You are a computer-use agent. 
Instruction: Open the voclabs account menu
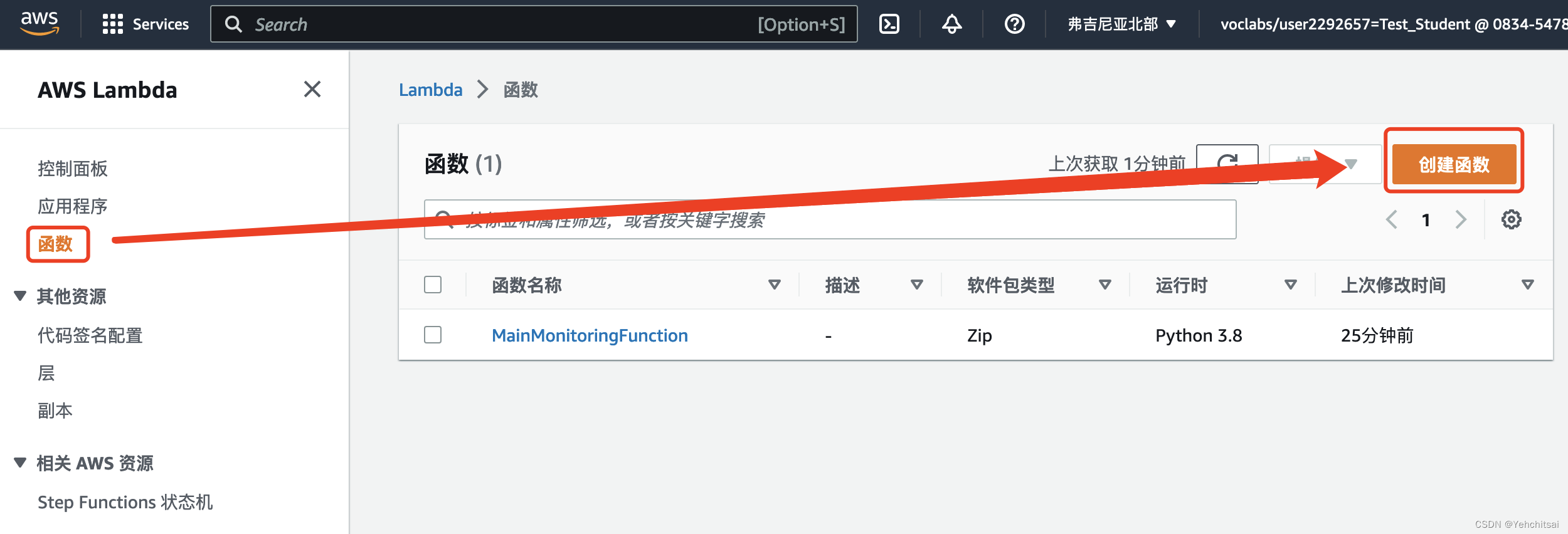pos(1394,24)
